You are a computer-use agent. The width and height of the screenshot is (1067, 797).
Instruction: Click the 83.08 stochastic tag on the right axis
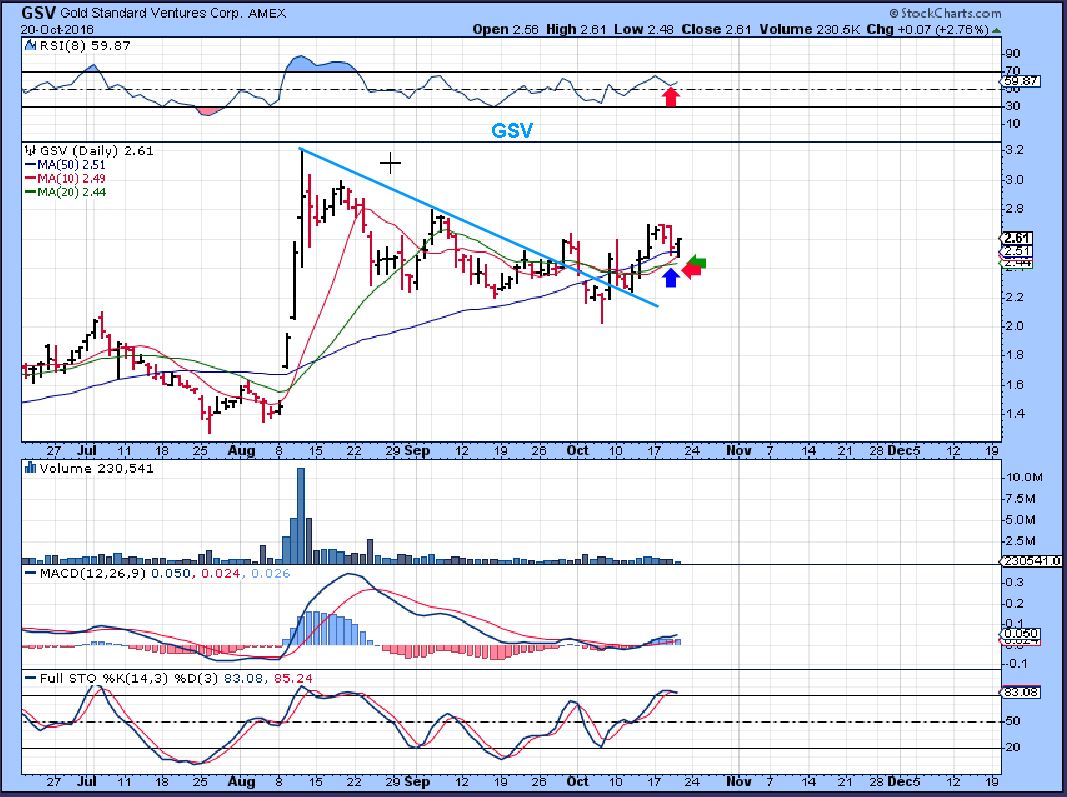[1019, 692]
